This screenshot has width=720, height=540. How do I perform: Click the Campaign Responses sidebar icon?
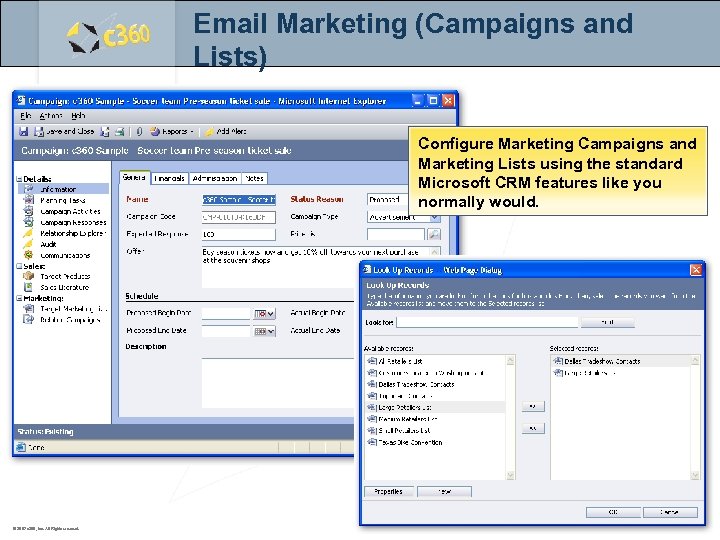click(28, 222)
